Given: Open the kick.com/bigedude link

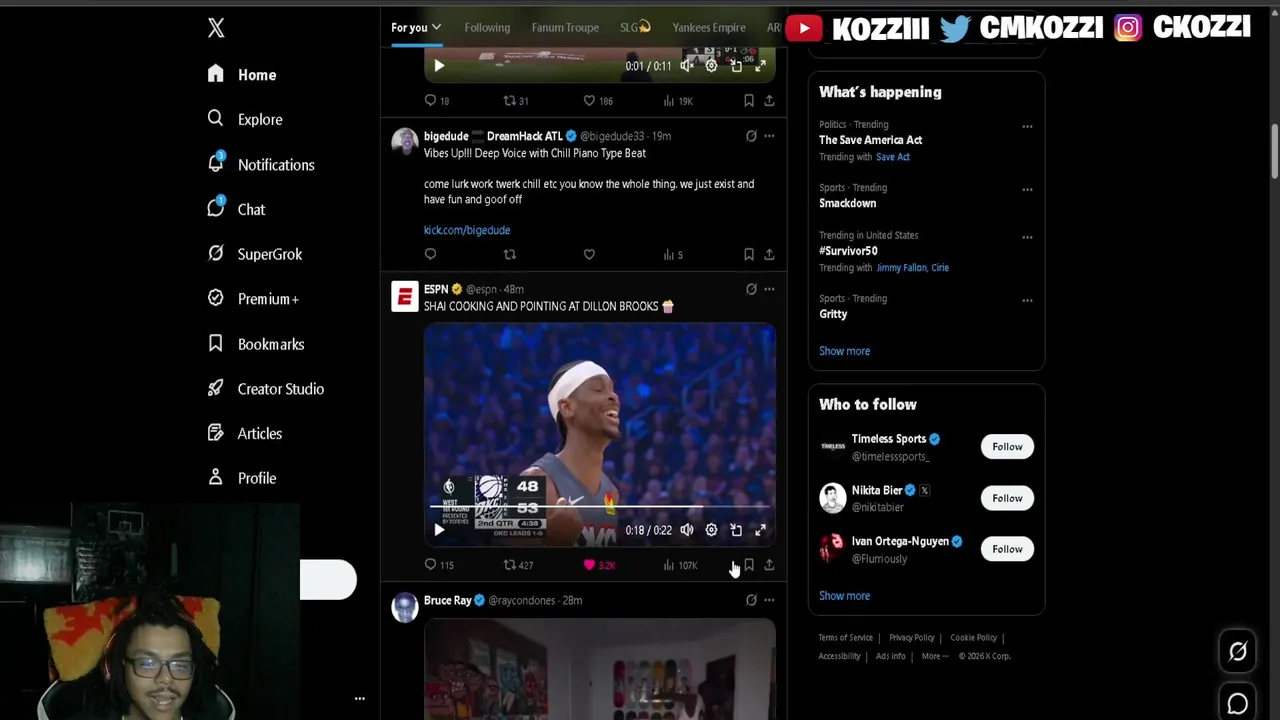Looking at the screenshot, I should [x=467, y=230].
